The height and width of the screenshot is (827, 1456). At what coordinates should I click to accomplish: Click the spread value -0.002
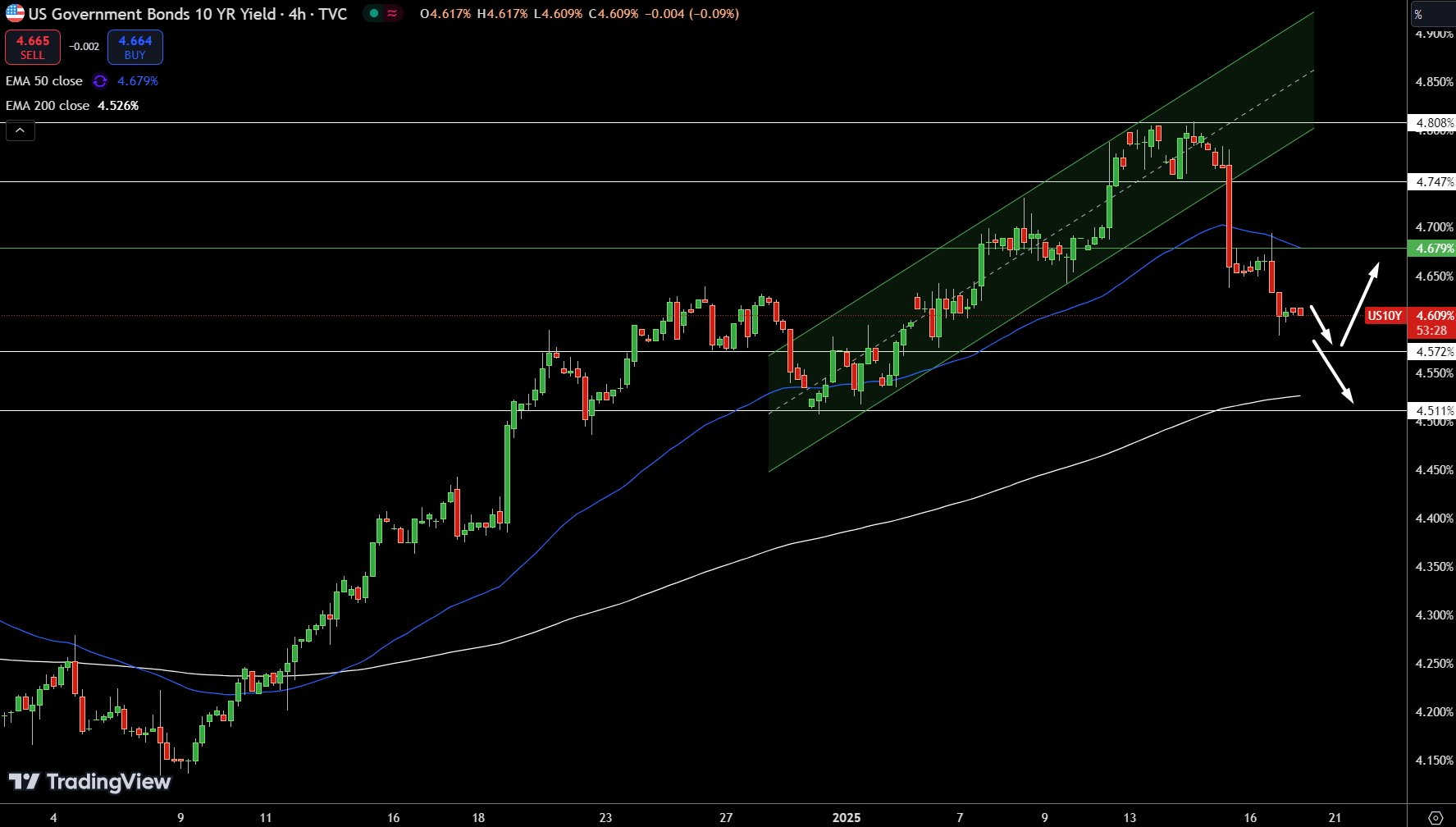(84, 47)
